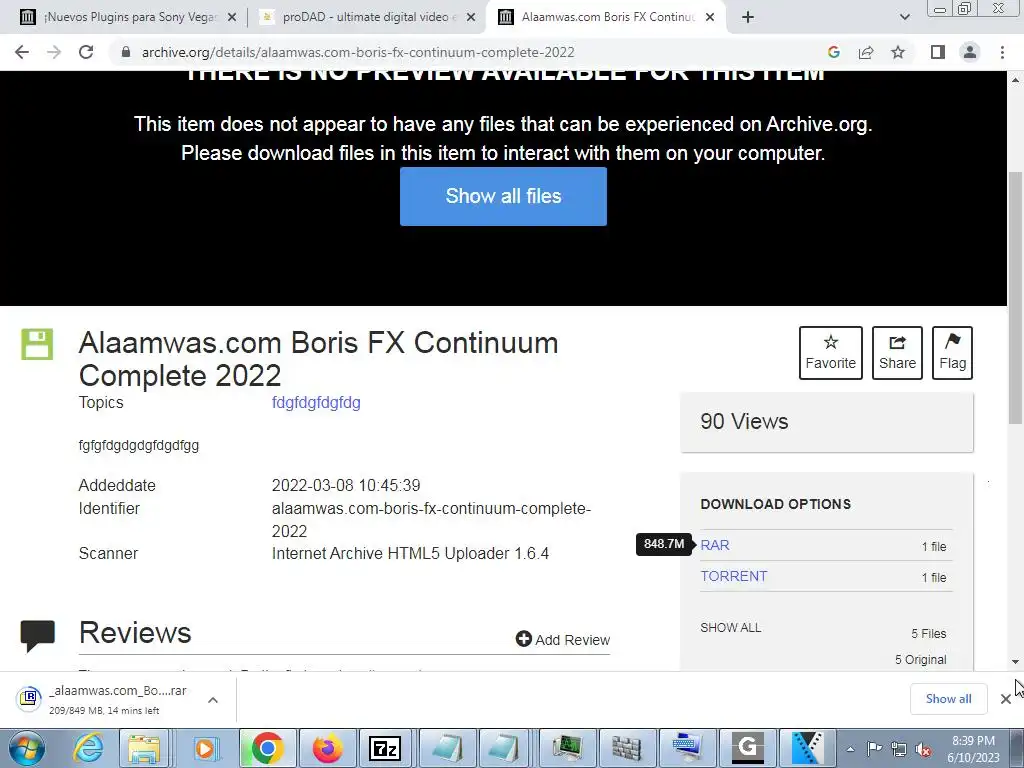The height and width of the screenshot is (768, 1024).
Task: Click the Reviews speech bubble icon
Action: [38, 636]
